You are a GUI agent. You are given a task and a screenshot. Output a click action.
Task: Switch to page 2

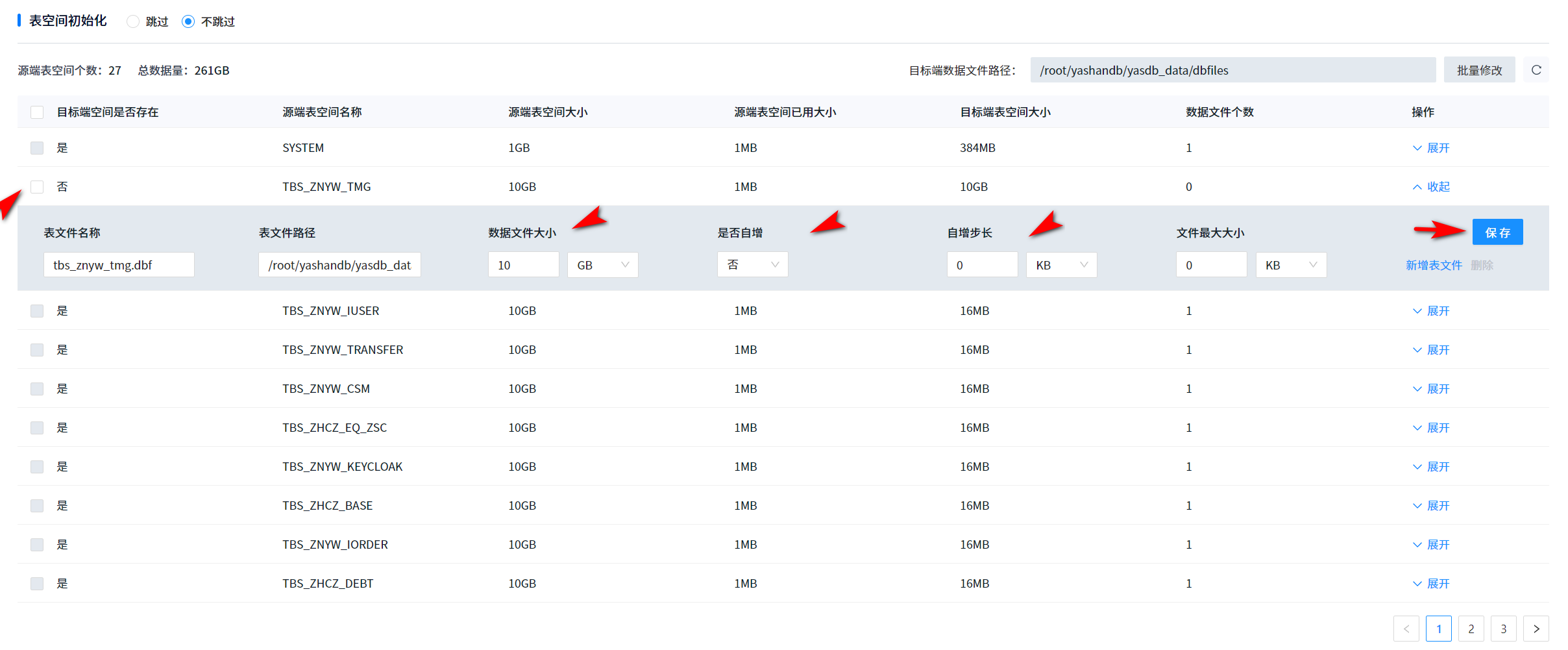coord(1471,629)
